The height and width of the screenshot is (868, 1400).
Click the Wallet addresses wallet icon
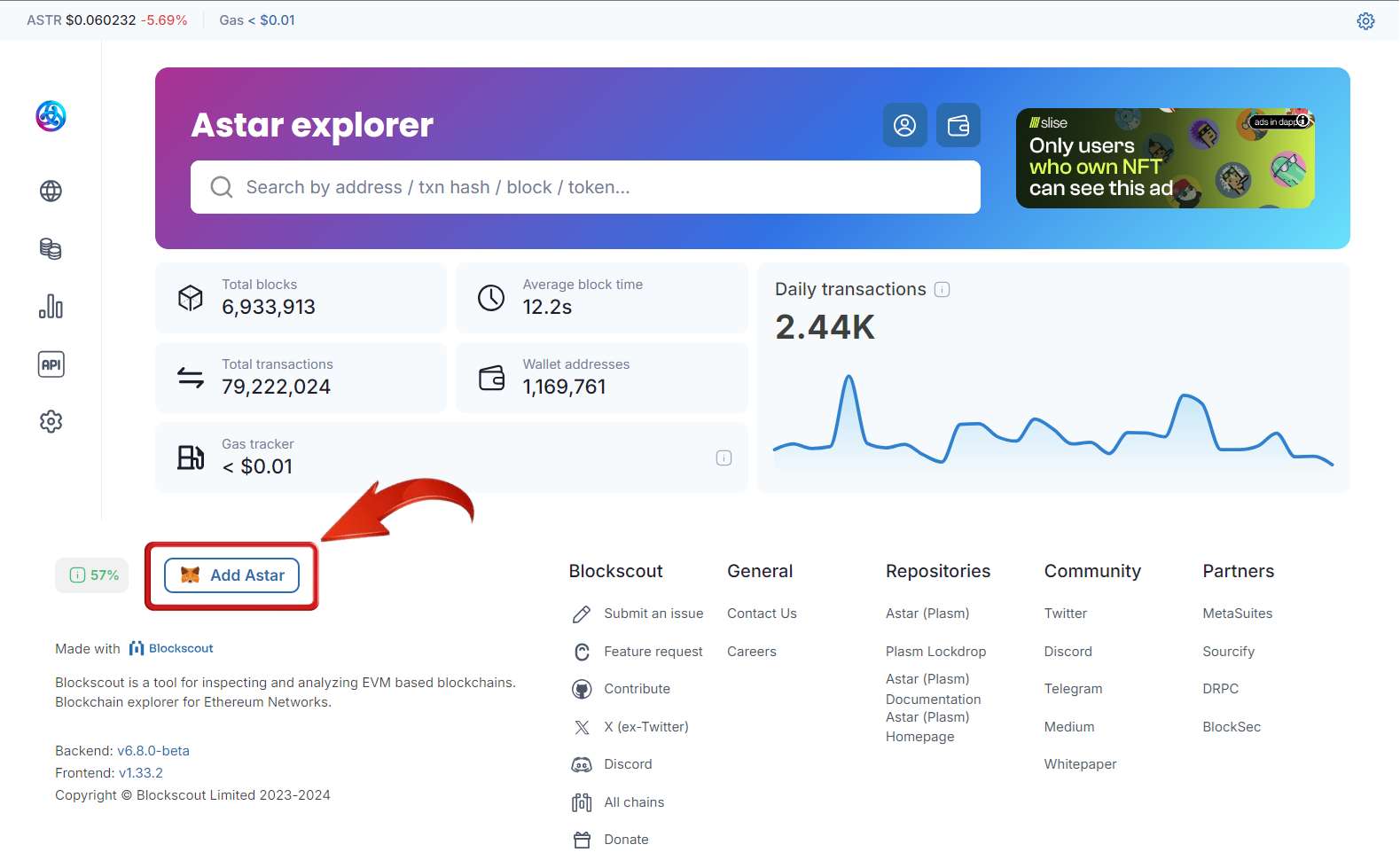point(491,378)
